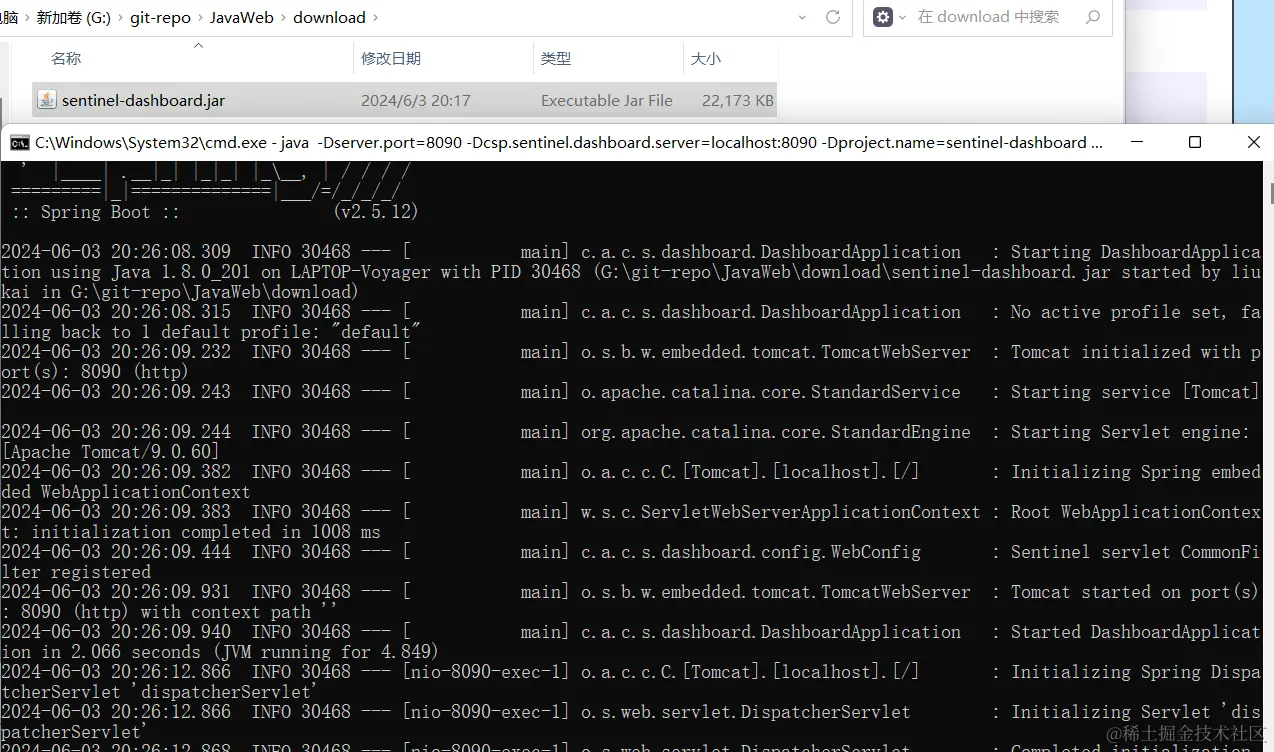The height and width of the screenshot is (752, 1274).
Task: Click the cmd.exe title bar text
Action: click(569, 143)
